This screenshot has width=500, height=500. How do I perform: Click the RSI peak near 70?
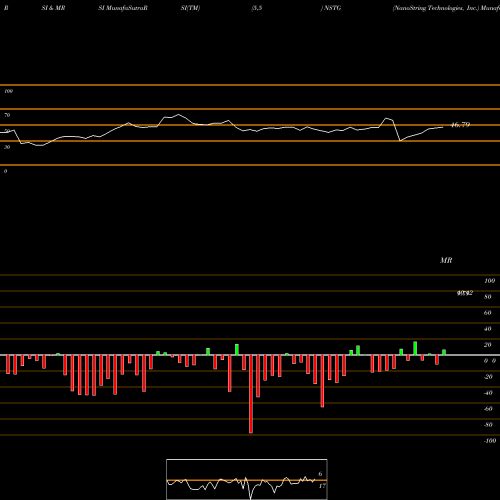point(178,115)
